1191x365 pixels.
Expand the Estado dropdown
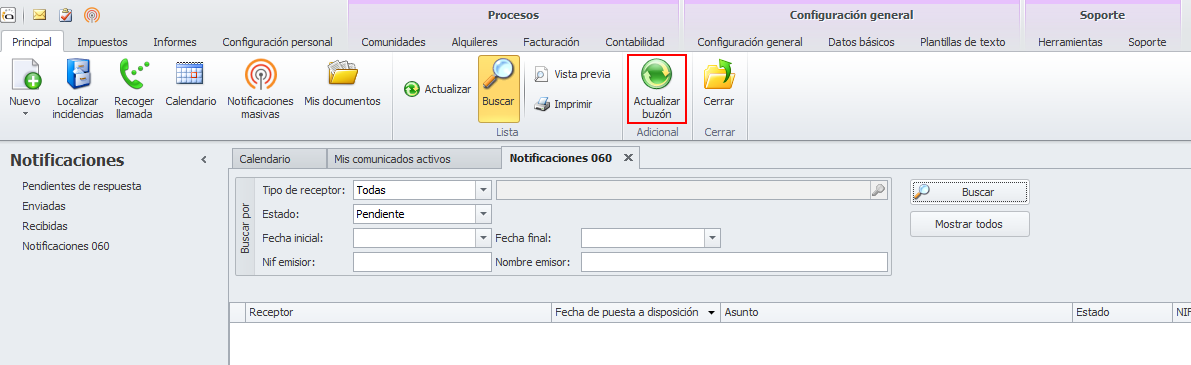pos(484,214)
